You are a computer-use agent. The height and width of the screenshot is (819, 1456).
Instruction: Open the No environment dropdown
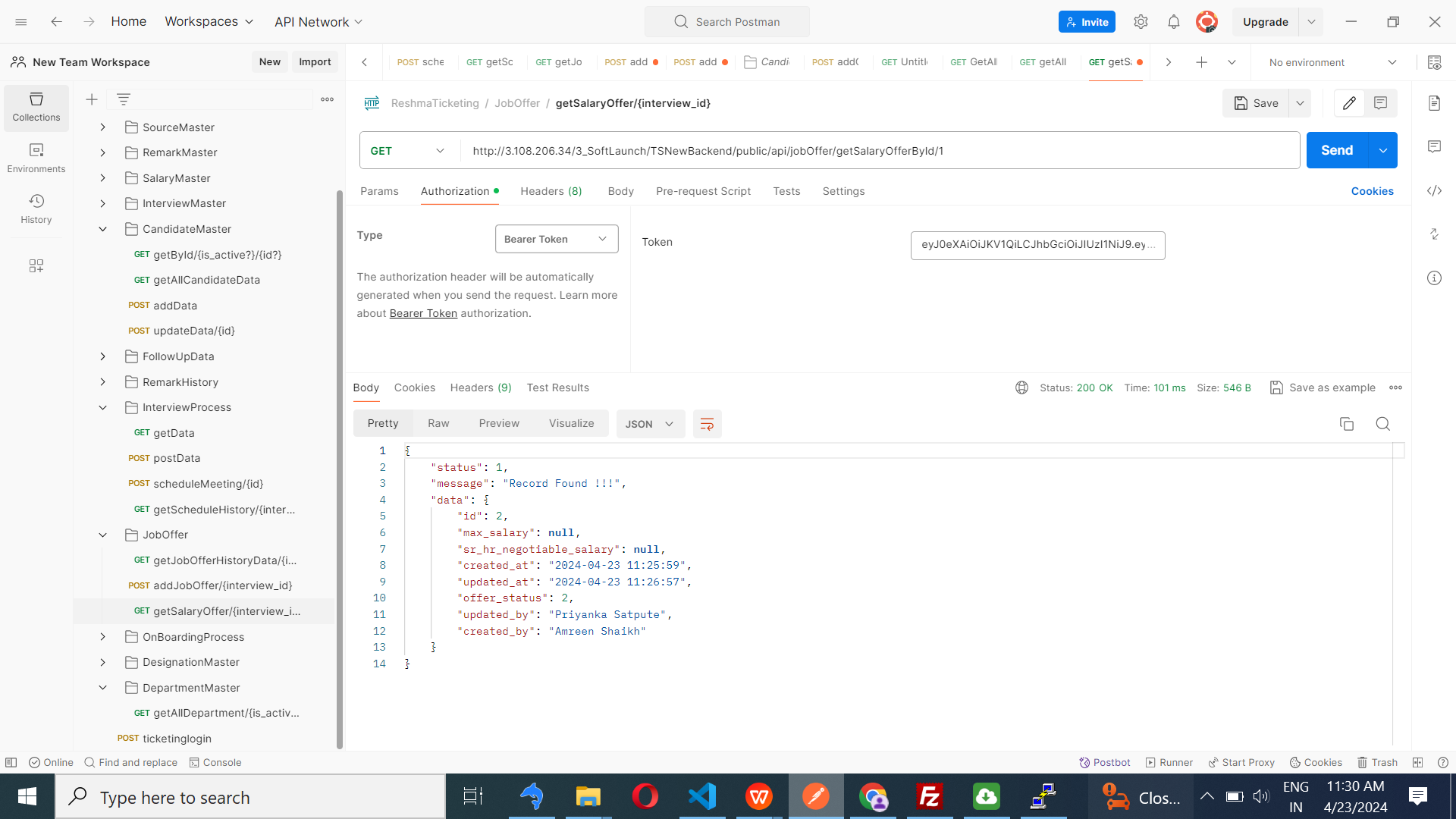[1332, 62]
